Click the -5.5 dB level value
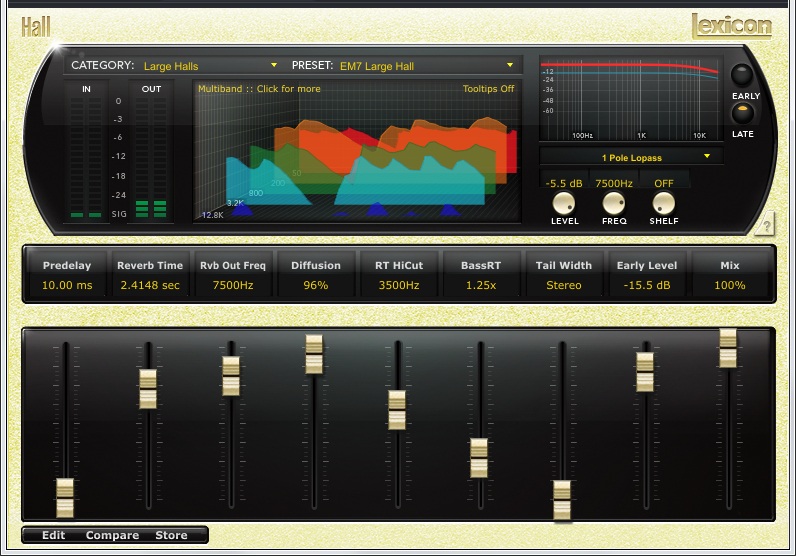The height and width of the screenshot is (556, 796). point(563,183)
